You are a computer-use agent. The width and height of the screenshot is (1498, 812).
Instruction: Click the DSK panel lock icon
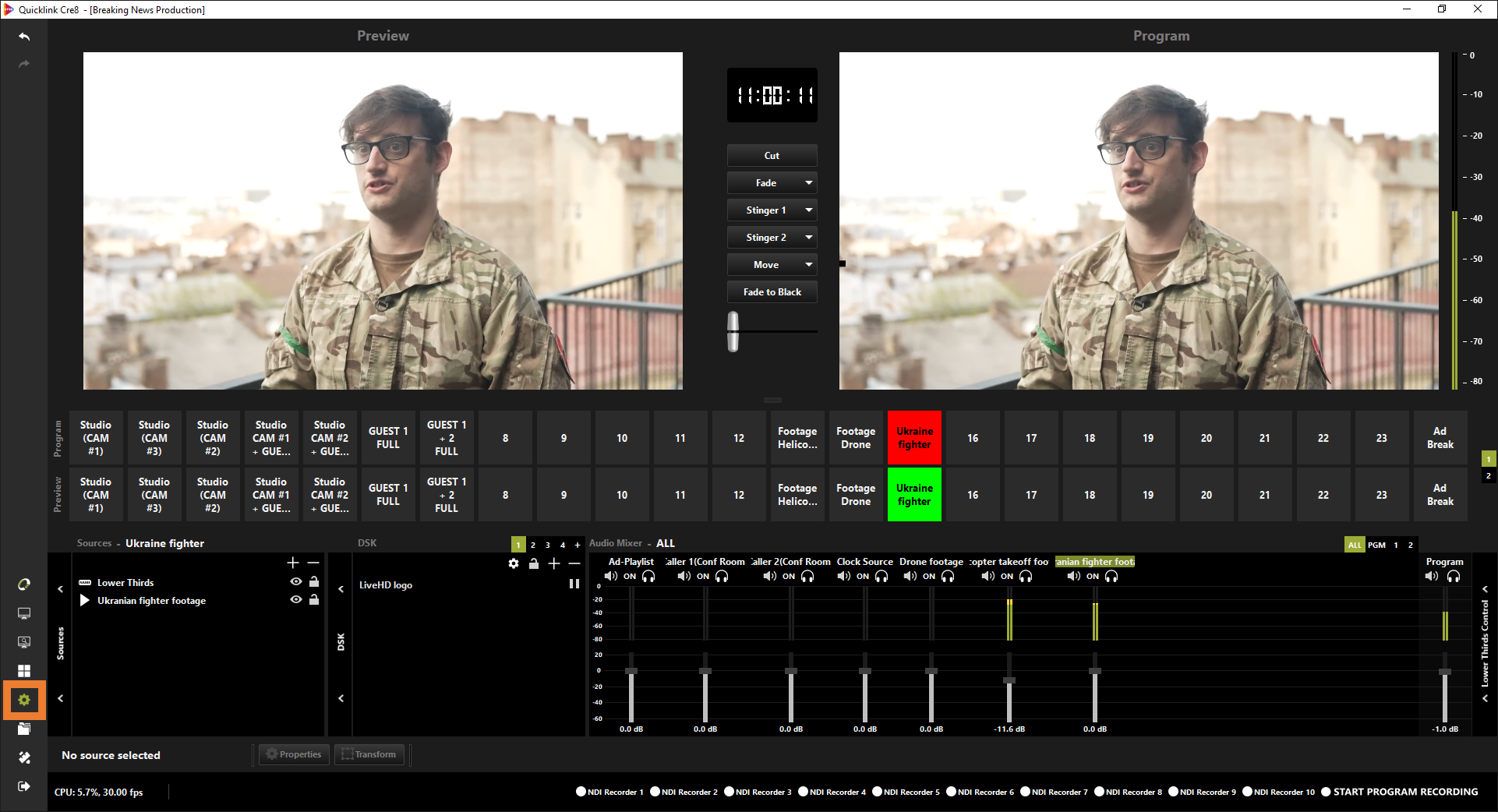534,563
